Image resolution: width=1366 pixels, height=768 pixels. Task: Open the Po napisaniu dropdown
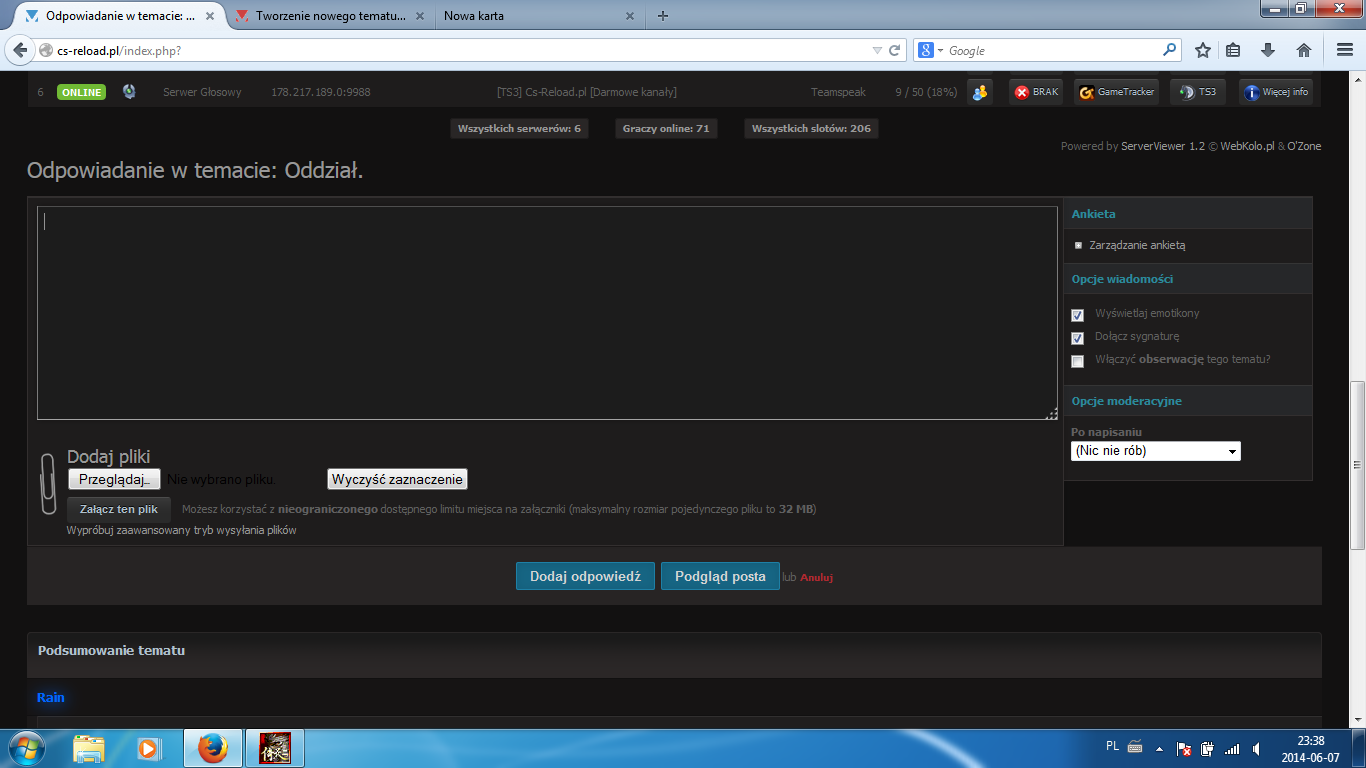pos(1155,451)
